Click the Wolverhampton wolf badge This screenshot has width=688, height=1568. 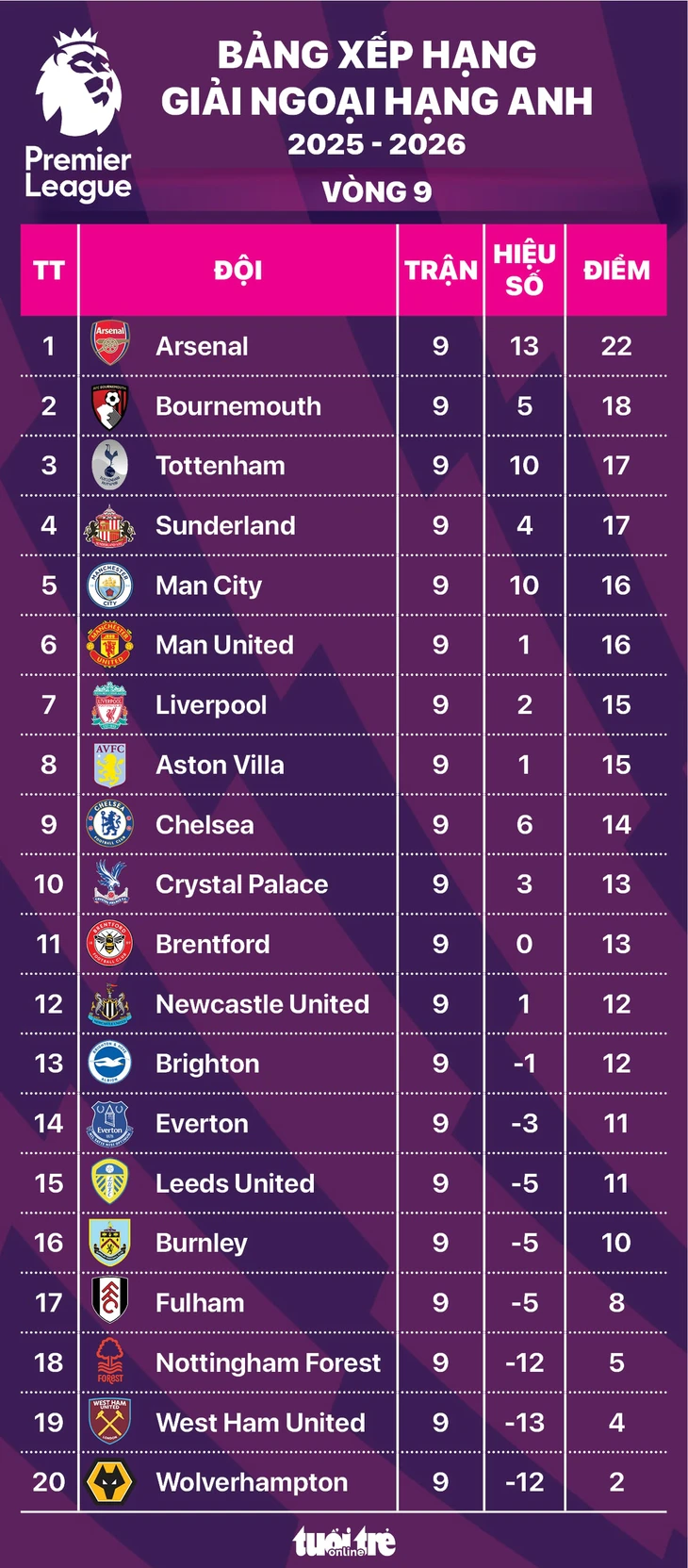point(109,1481)
